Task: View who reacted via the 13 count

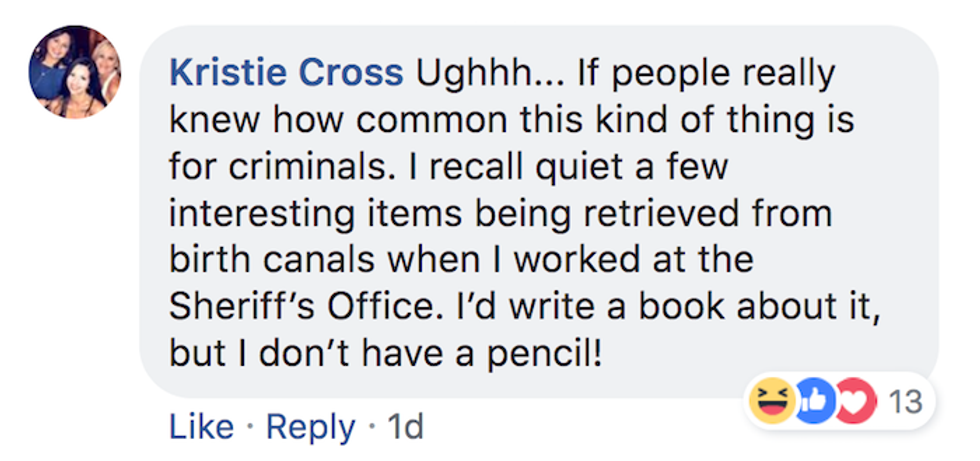Action: pos(904,402)
